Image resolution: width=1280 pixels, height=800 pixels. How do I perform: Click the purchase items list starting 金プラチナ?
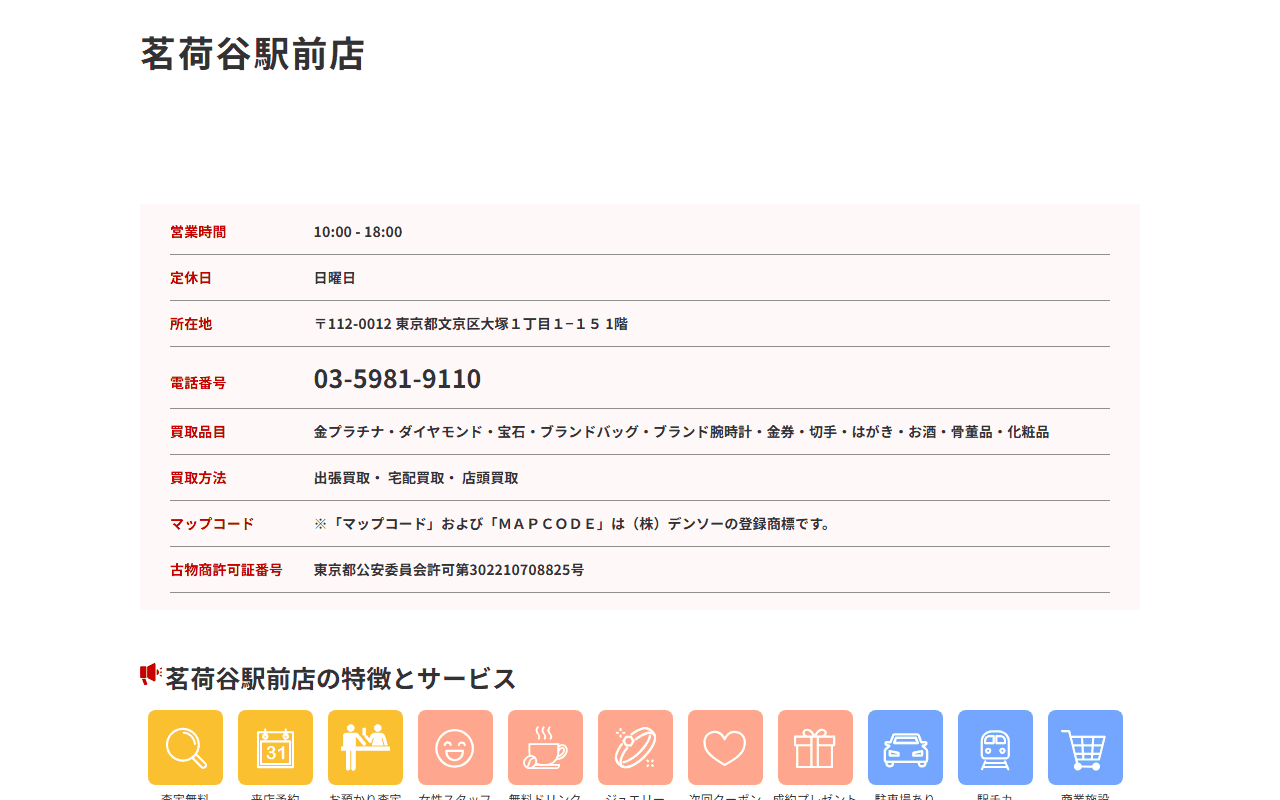pyautogui.click(x=681, y=432)
